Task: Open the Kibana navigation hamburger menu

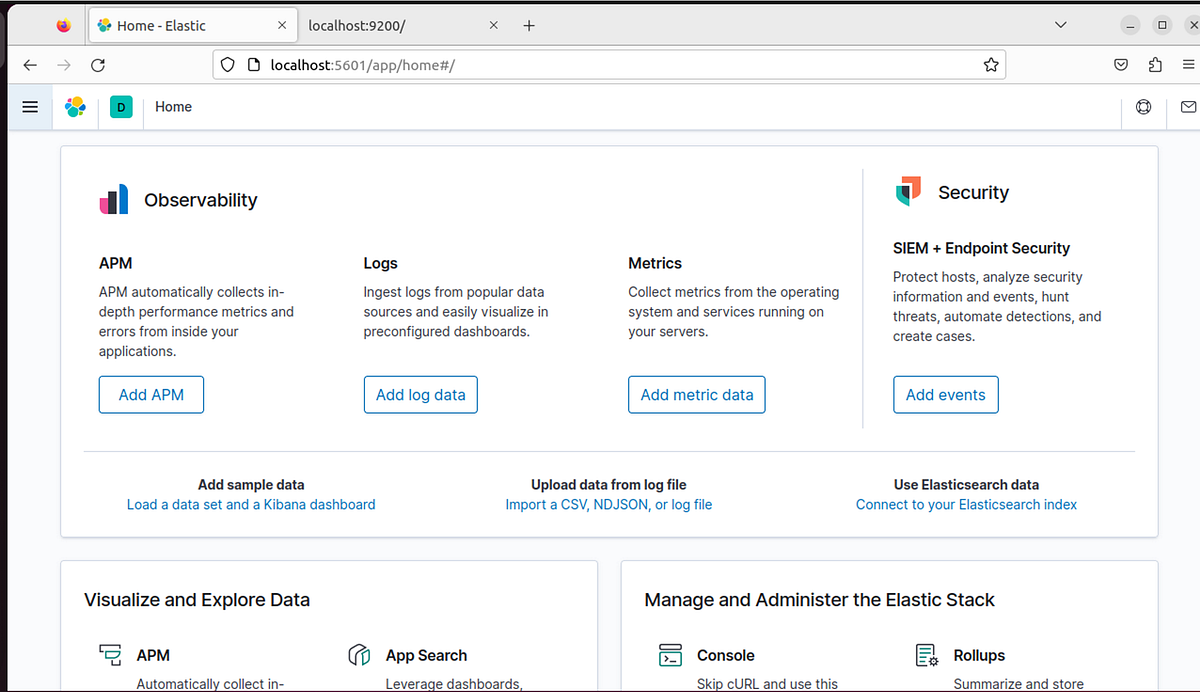Action: (x=29, y=107)
